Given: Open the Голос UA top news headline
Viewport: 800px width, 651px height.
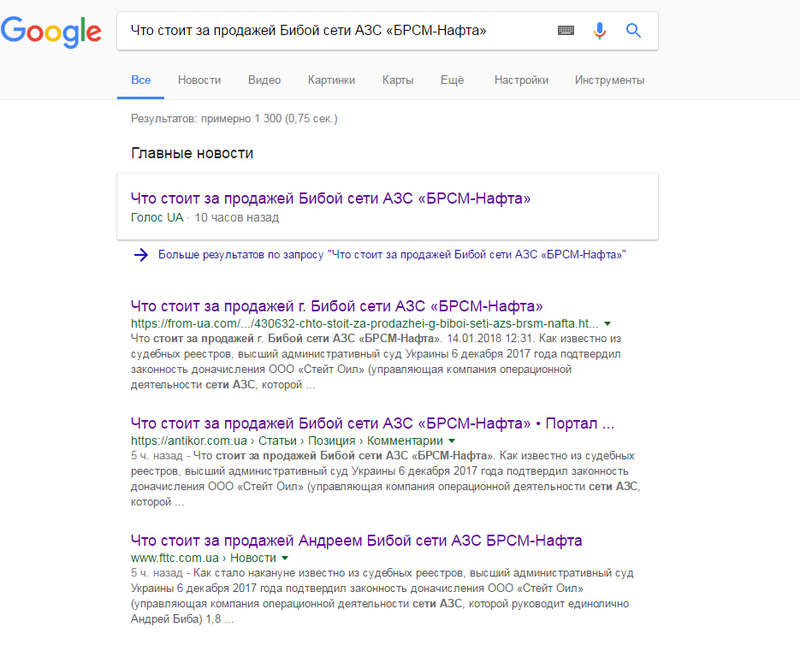Looking at the screenshot, I should [331, 198].
